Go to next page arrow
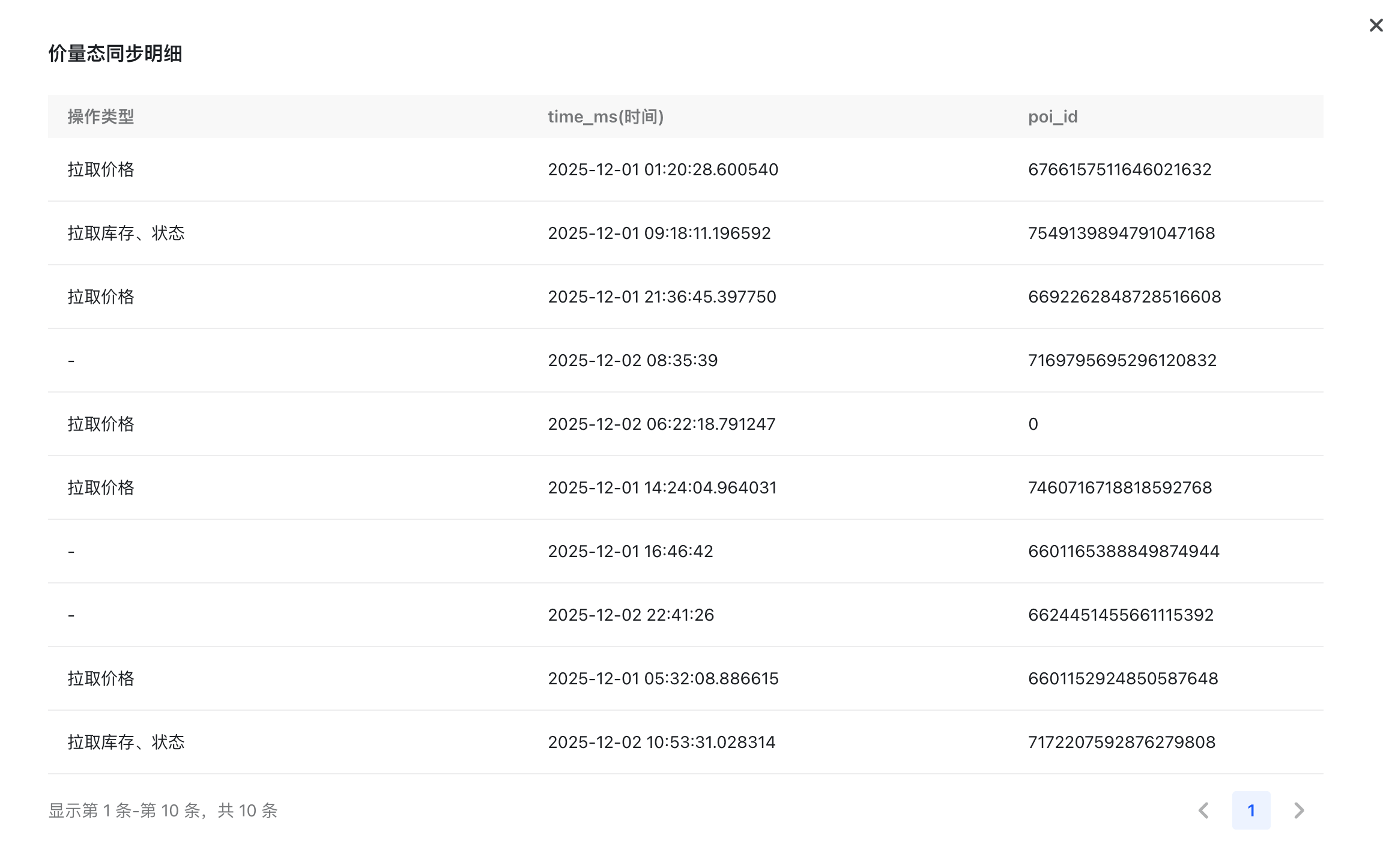This screenshot has width=1392, height=868. (1299, 810)
